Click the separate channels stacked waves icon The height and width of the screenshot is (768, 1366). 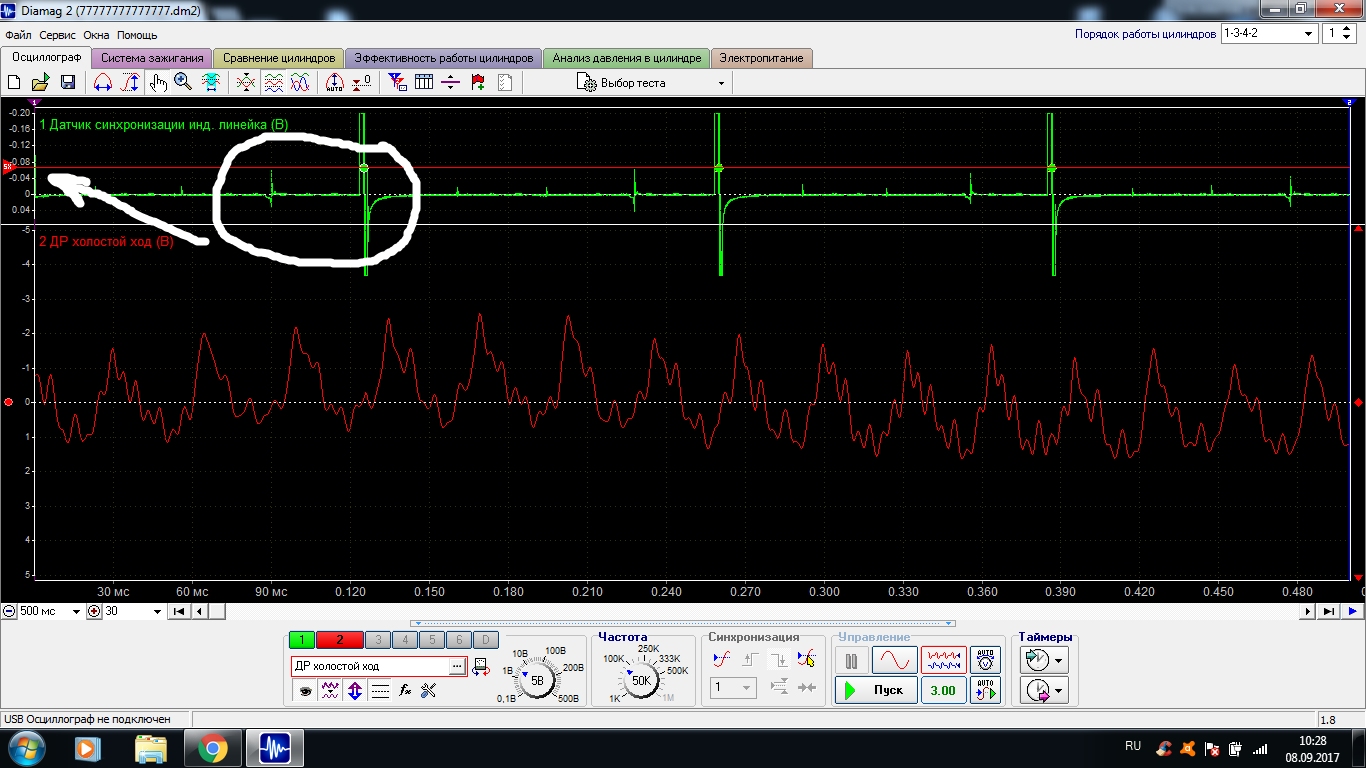pyautogui.click(x=273, y=83)
